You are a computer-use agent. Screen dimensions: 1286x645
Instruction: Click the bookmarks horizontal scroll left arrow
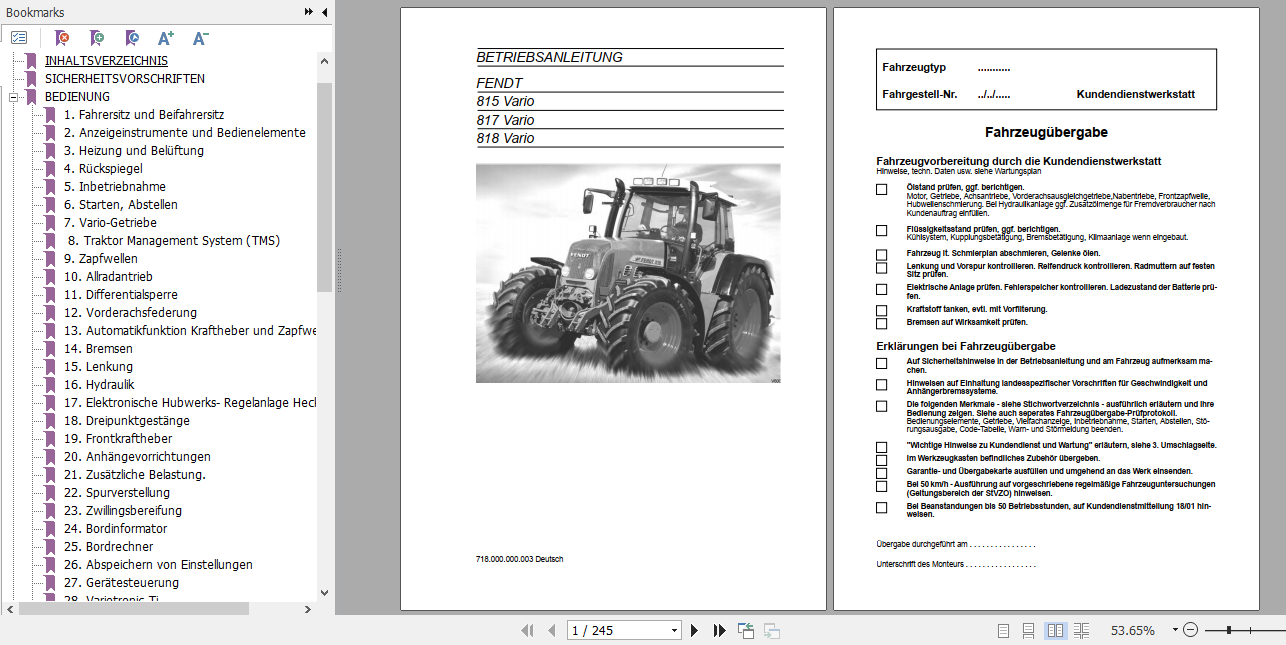[10, 608]
